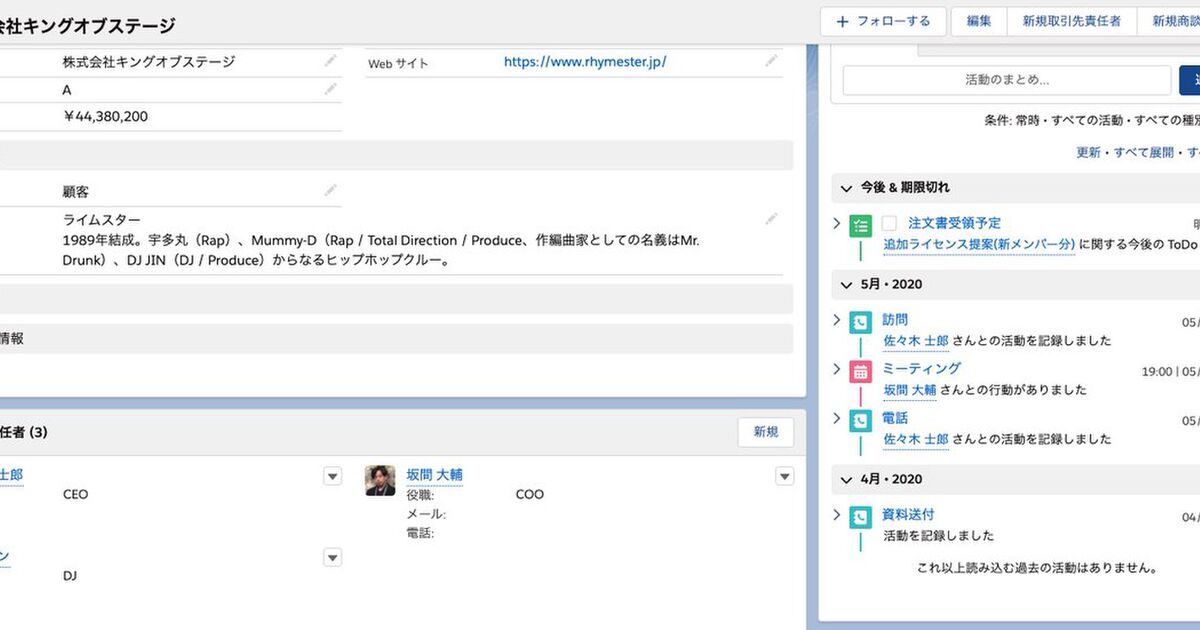Click the pink calendar icon for ミーティング
The image size is (1200, 630).
(x=860, y=371)
